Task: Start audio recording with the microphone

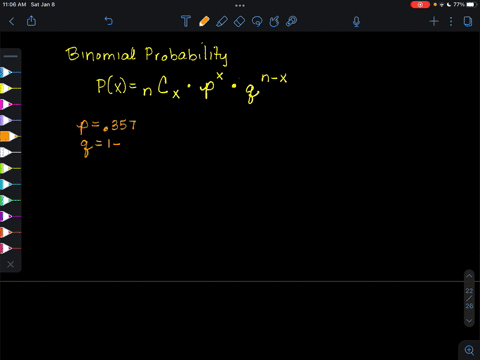Action: [x=356, y=22]
